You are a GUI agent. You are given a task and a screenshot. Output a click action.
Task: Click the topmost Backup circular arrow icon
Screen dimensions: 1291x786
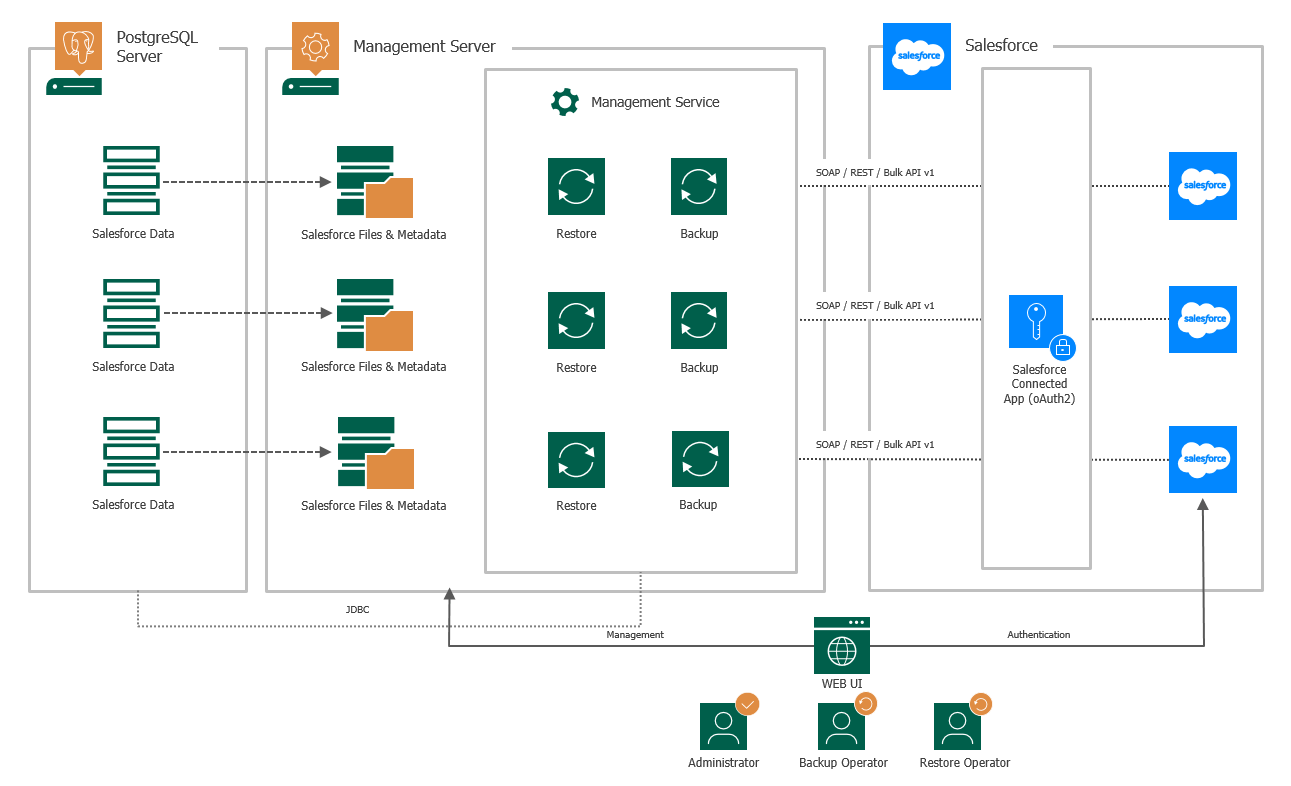coord(698,186)
